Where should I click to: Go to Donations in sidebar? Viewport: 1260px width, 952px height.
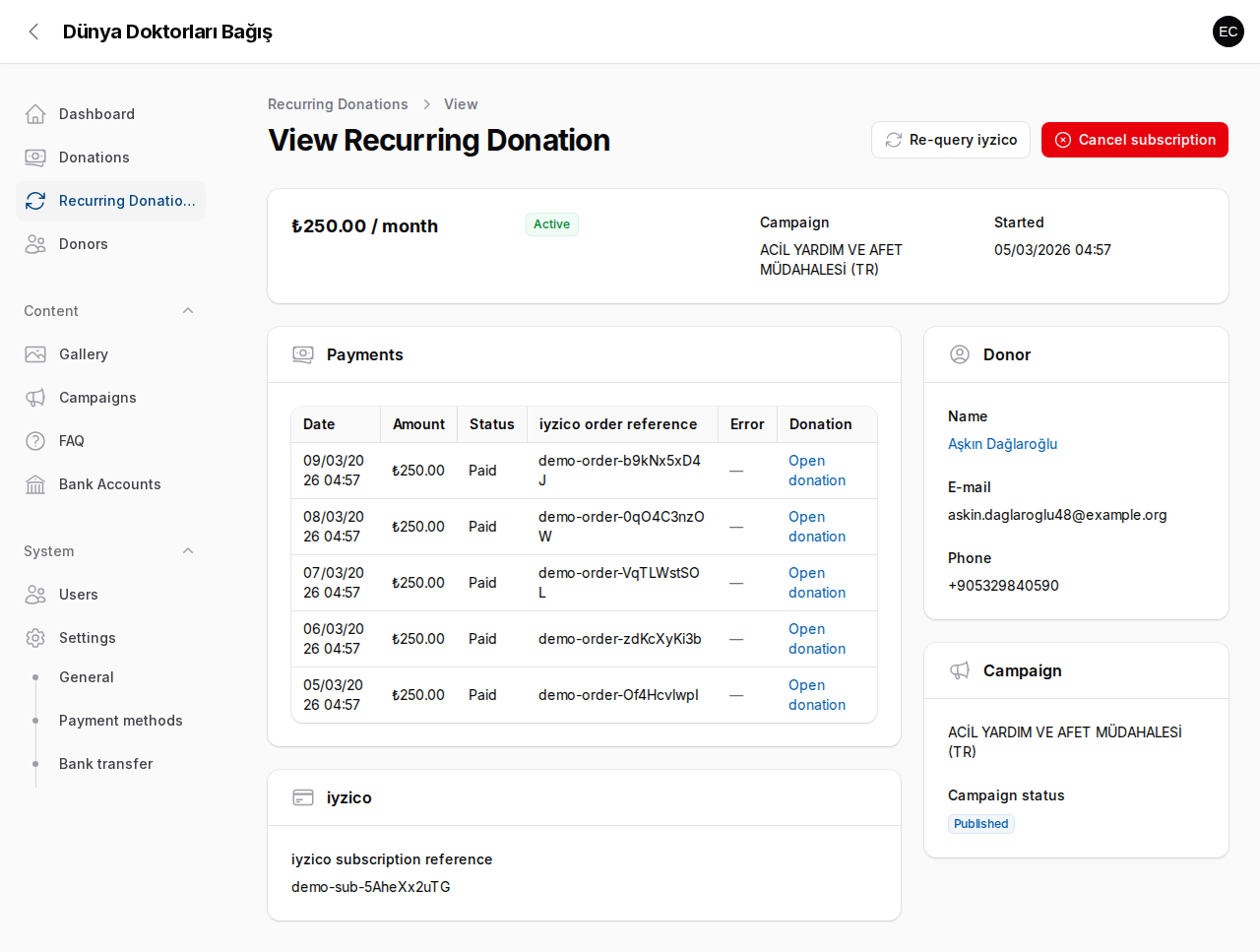[110, 158]
